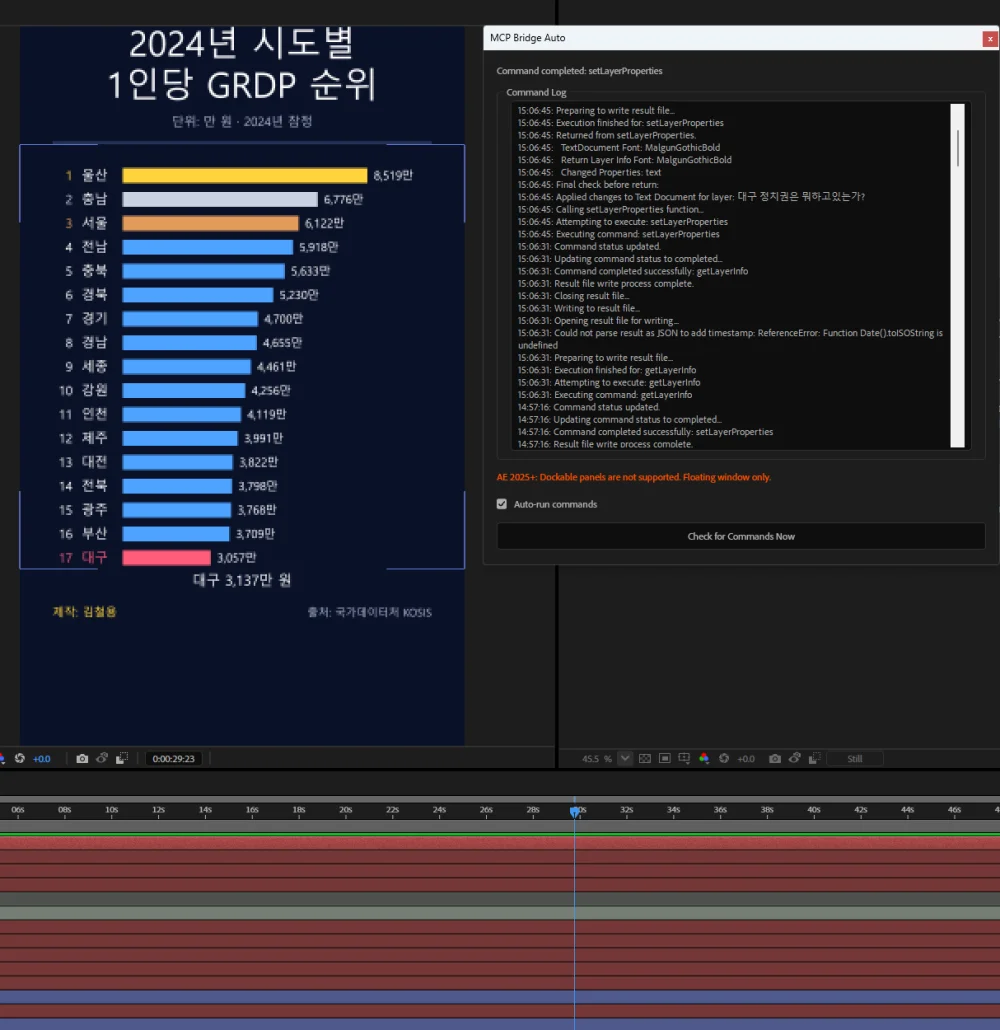1000x1030 pixels.
Task: Show the last snapshot in the left viewer
Action: point(102,758)
